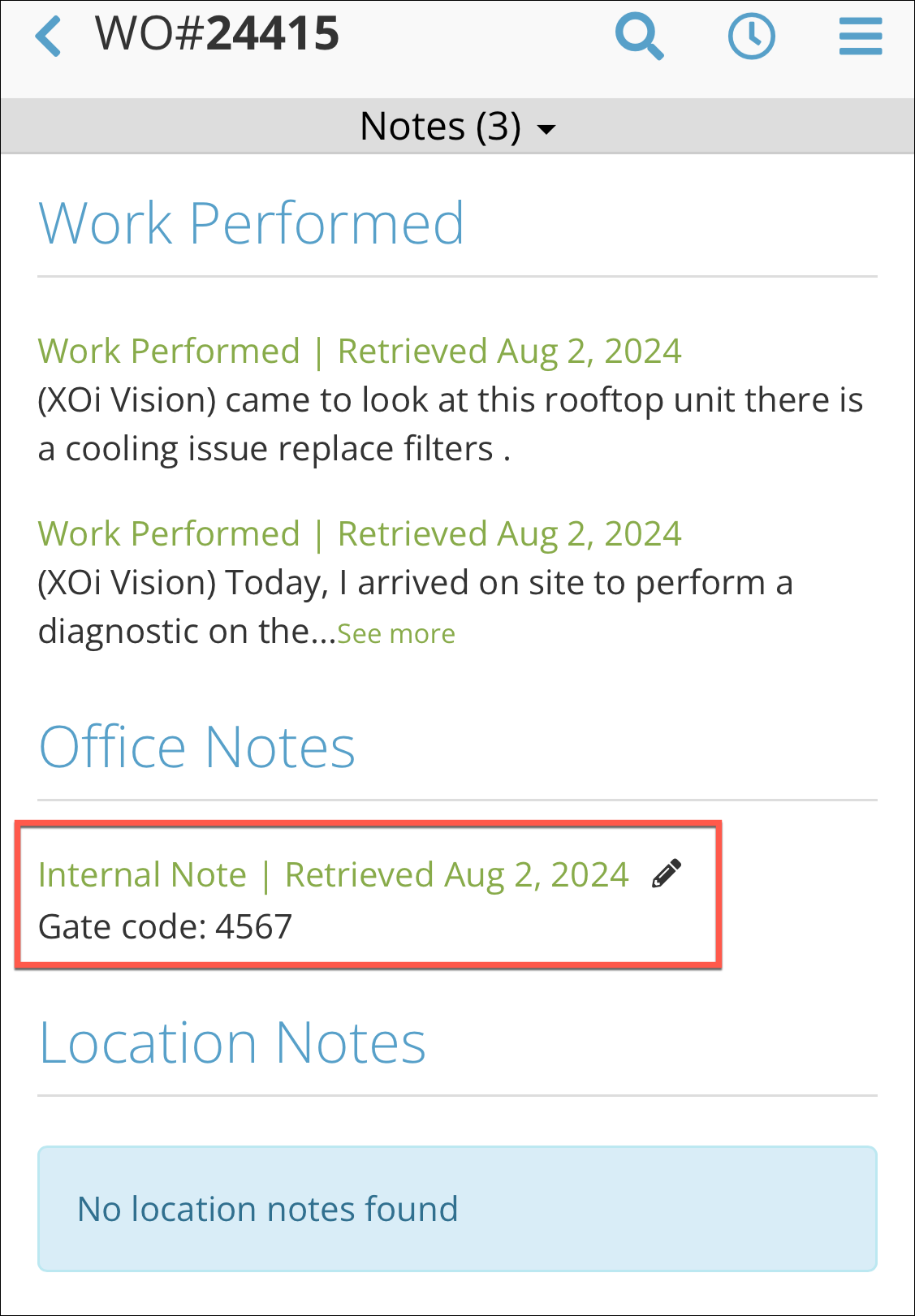The image size is (915, 1316).
Task: Open the clock time tracking icon
Action: point(751,37)
